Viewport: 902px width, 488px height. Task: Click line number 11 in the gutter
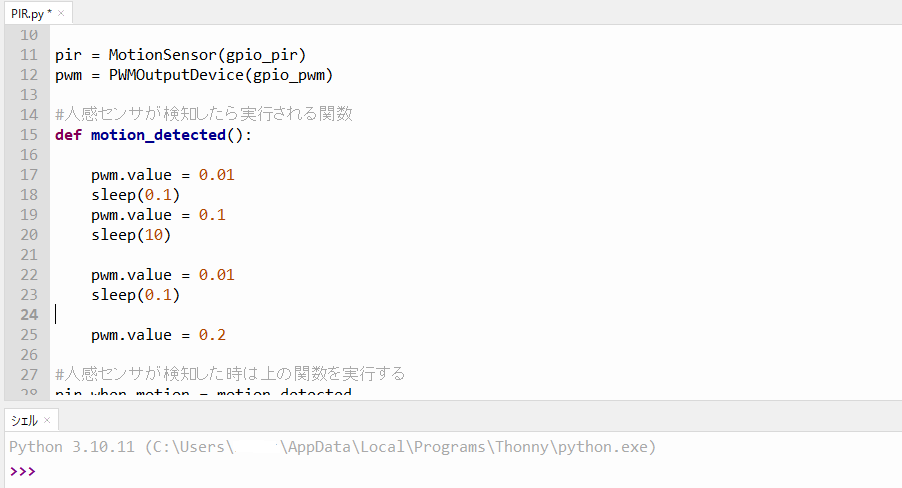[29, 55]
